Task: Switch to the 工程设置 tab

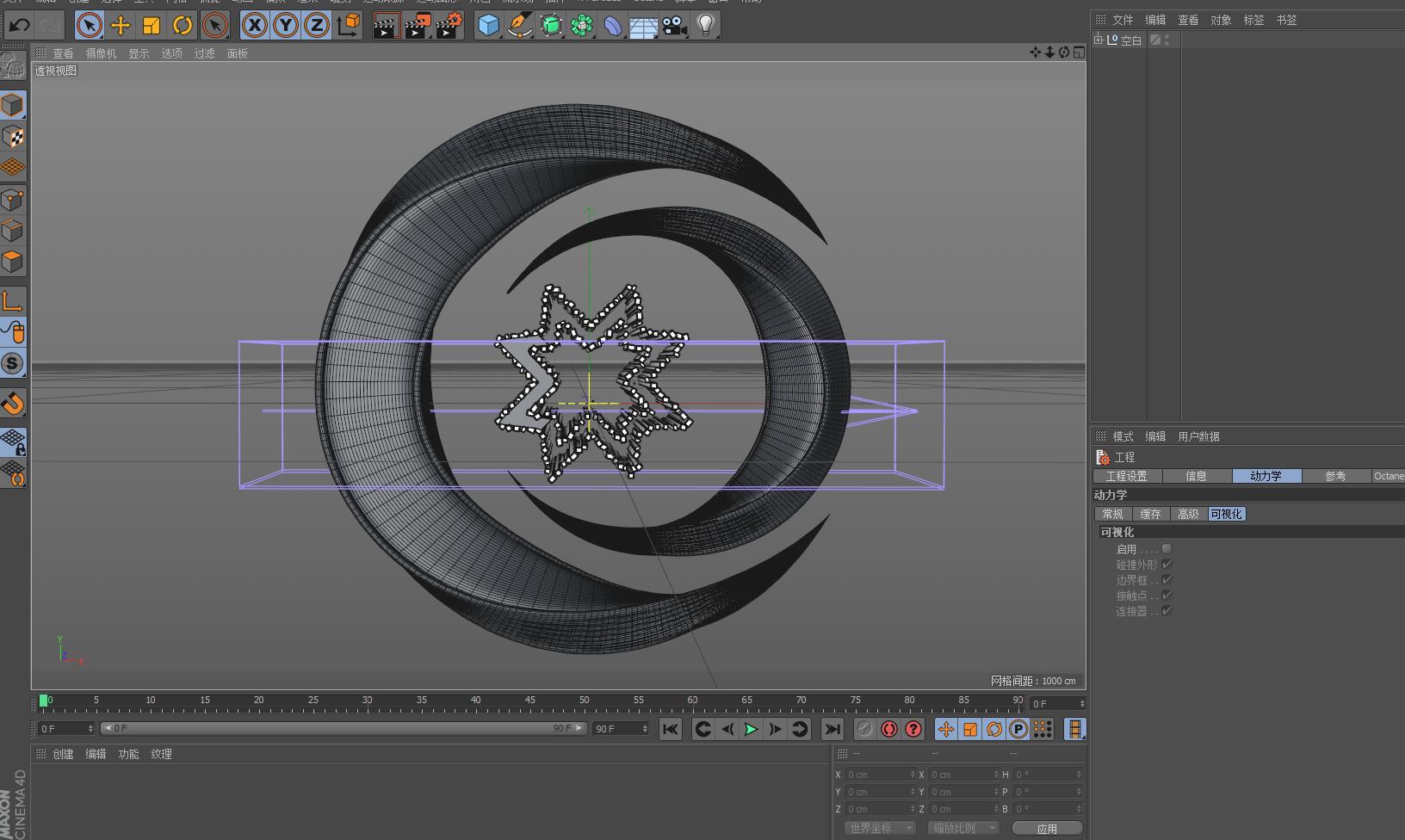Action: coord(1127,476)
